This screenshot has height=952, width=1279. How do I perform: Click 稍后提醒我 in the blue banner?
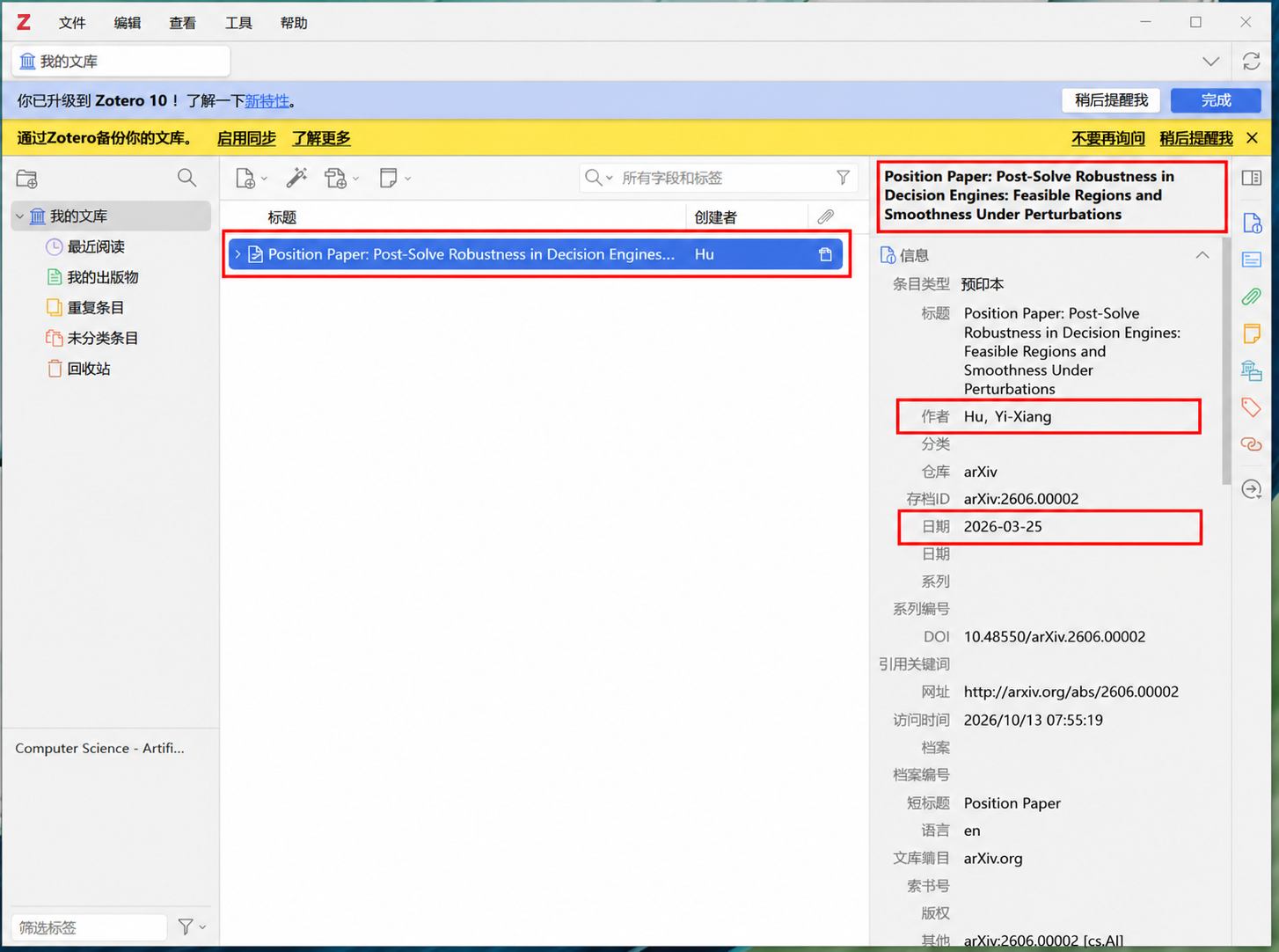click(x=1111, y=100)
